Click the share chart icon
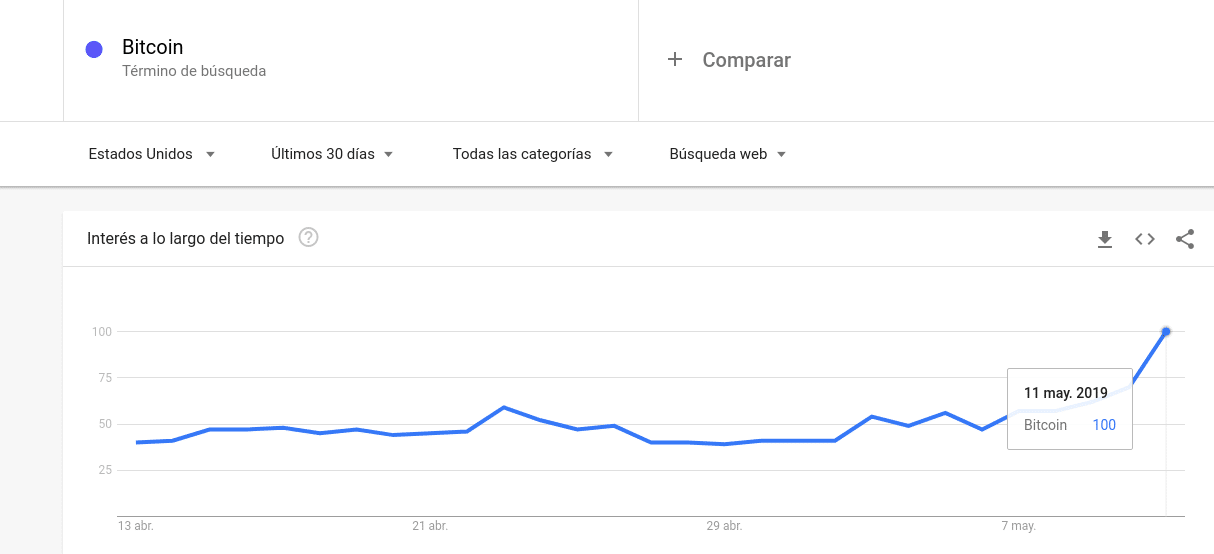The height and width of the screenshot is (554, 1214). (1185, 239)
